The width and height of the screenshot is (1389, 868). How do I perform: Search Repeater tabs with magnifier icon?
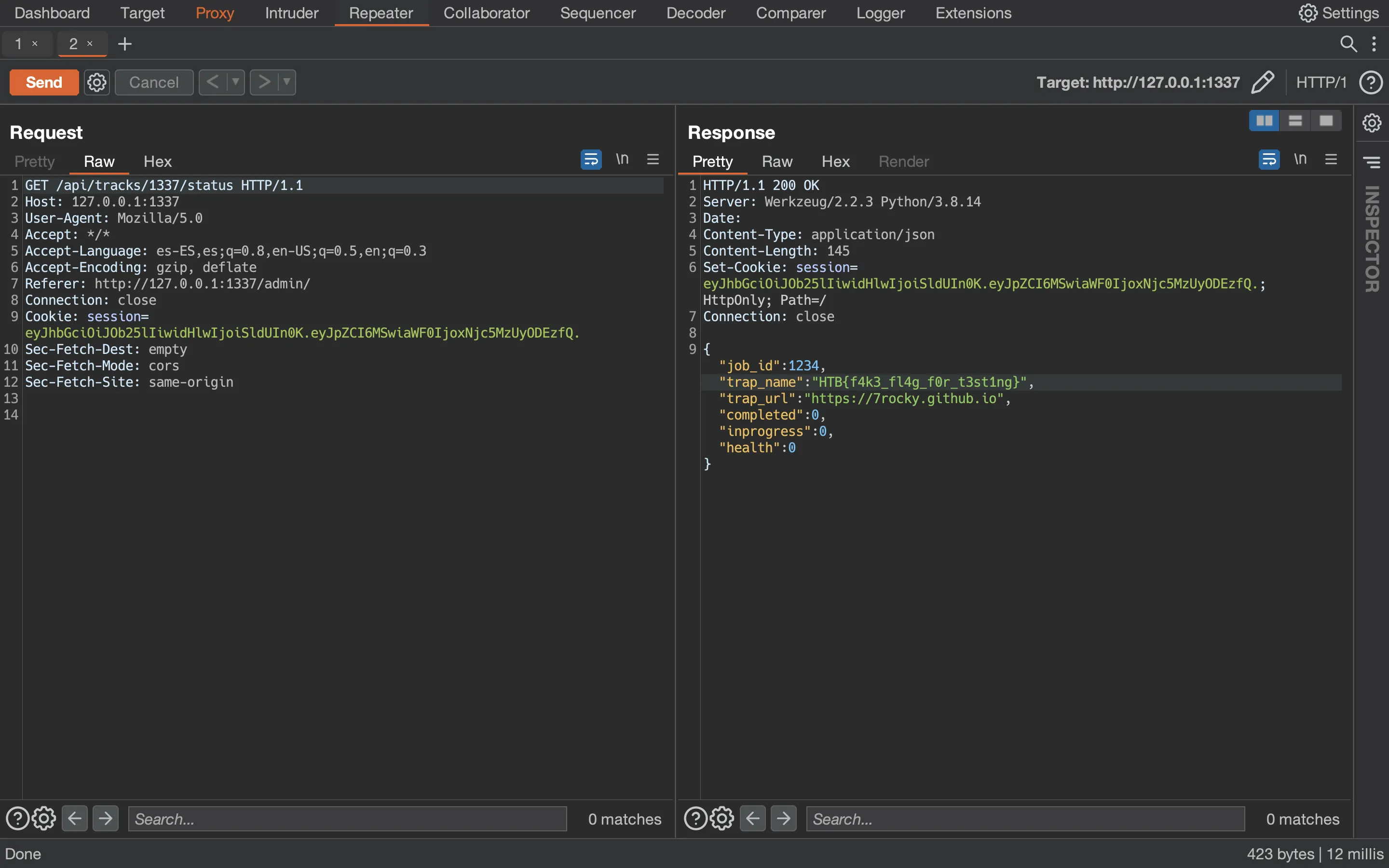click(1348, 43)
